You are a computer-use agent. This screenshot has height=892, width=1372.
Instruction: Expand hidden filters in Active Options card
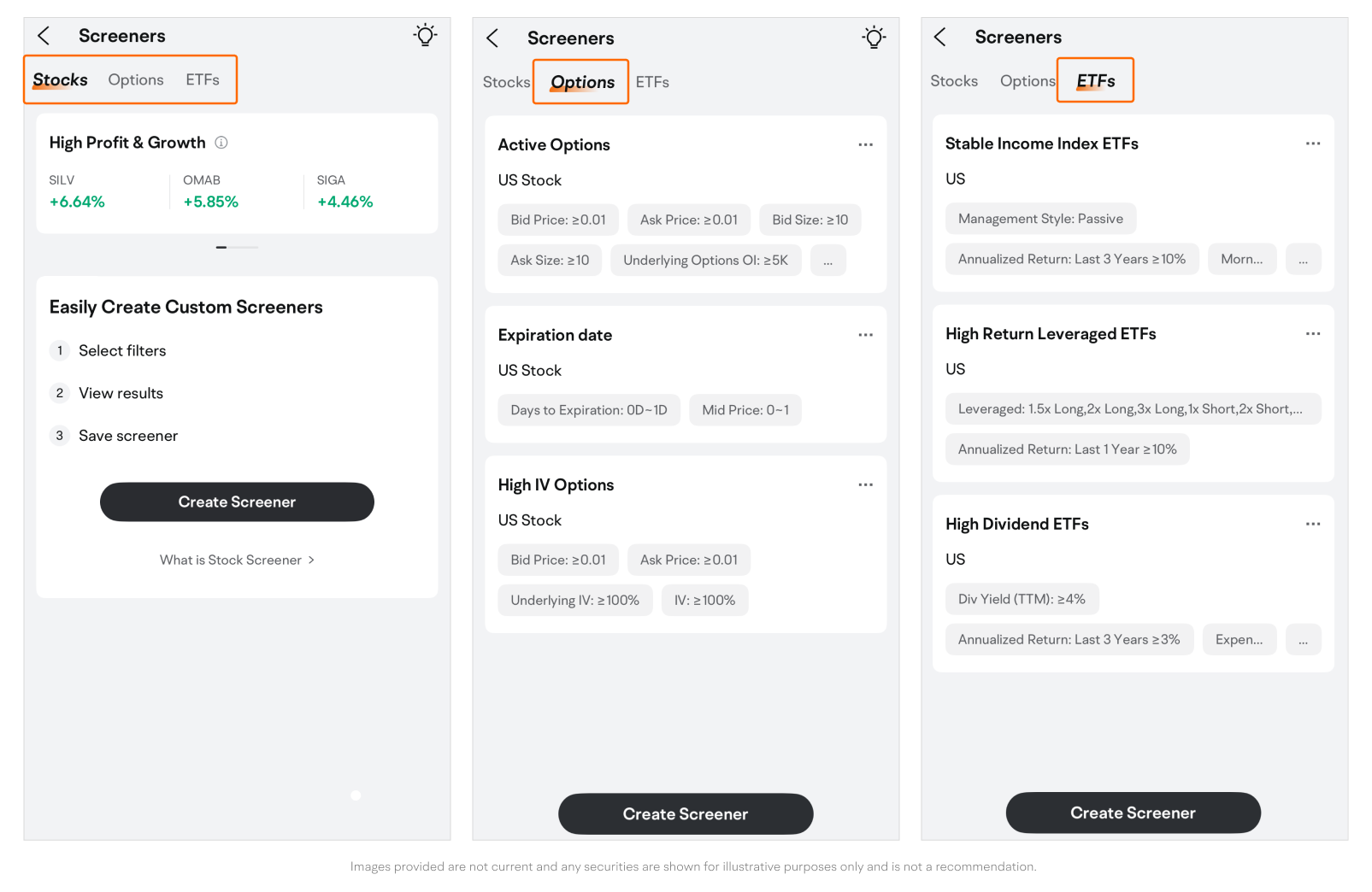[827, 261]
